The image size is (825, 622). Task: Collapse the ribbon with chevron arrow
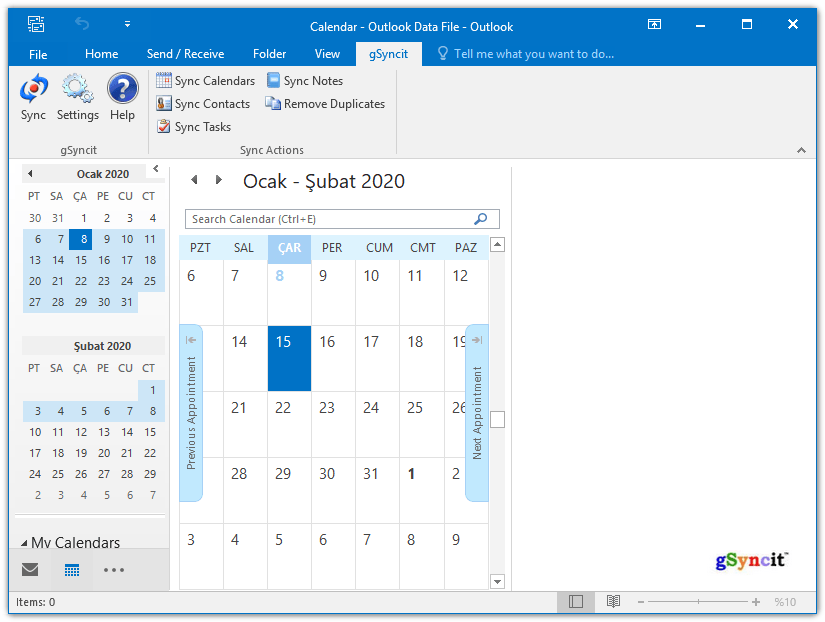pos(801,150)
